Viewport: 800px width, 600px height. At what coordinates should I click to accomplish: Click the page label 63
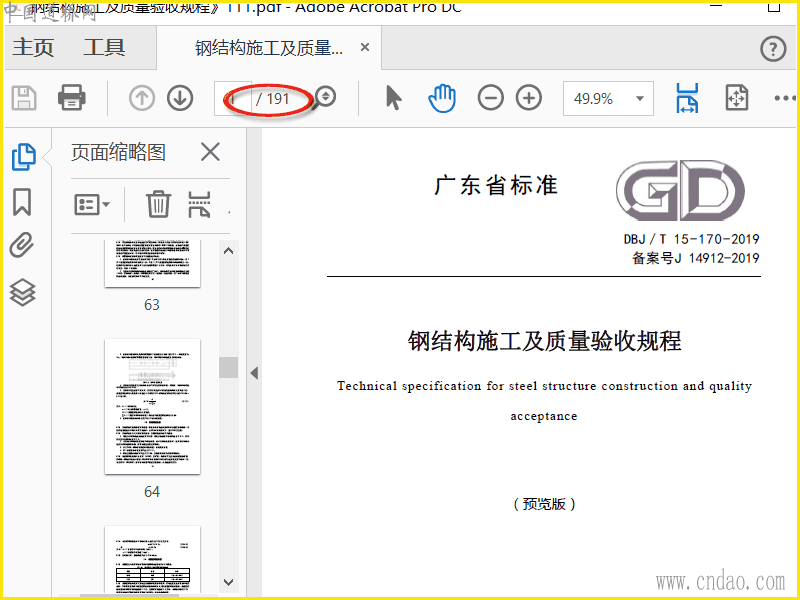[x=152, y=305]
